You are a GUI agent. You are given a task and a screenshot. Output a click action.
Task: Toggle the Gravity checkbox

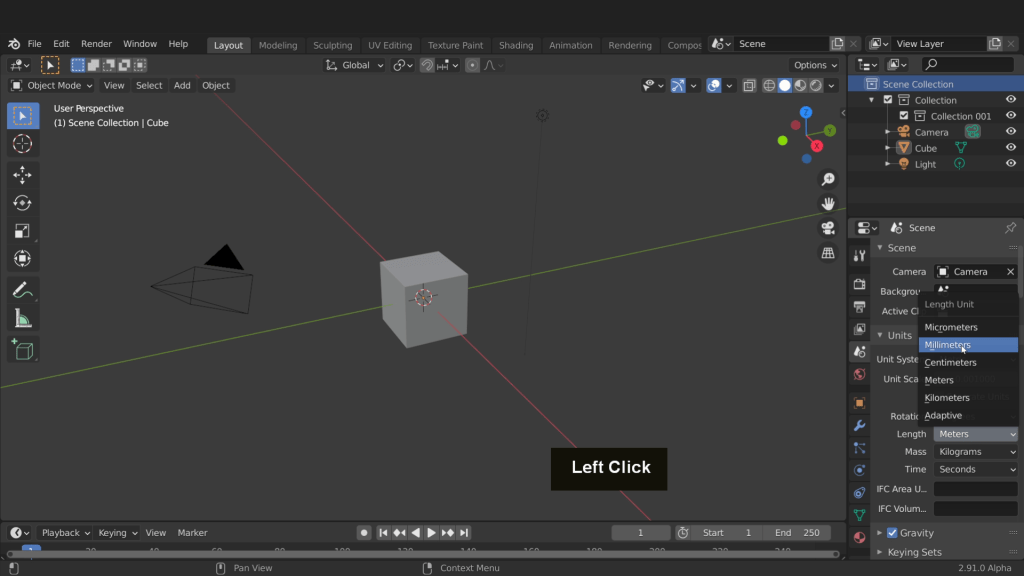(892, 533)
